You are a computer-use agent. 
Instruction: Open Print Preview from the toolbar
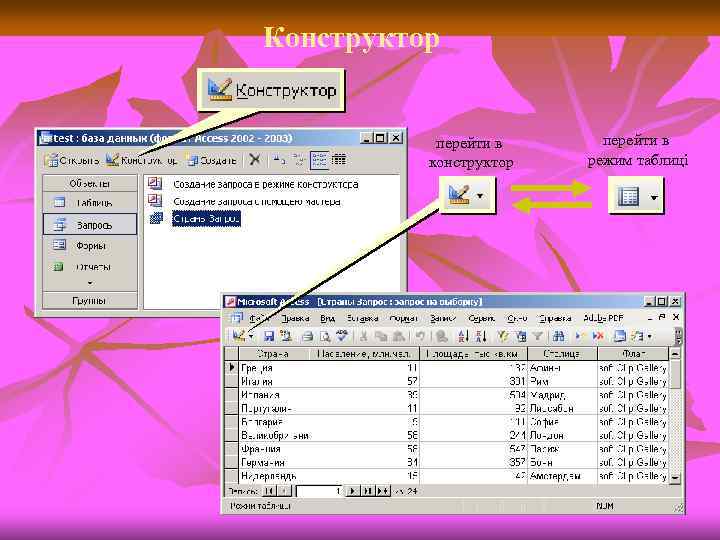[325, 336]
